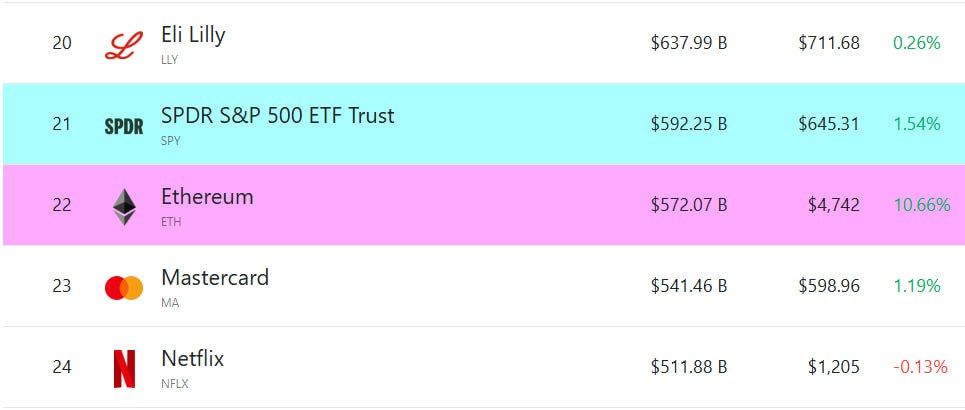Click Ethereum's 10.66% daily change
Viewport: 965px width, 410px height.
pos(922,205)
